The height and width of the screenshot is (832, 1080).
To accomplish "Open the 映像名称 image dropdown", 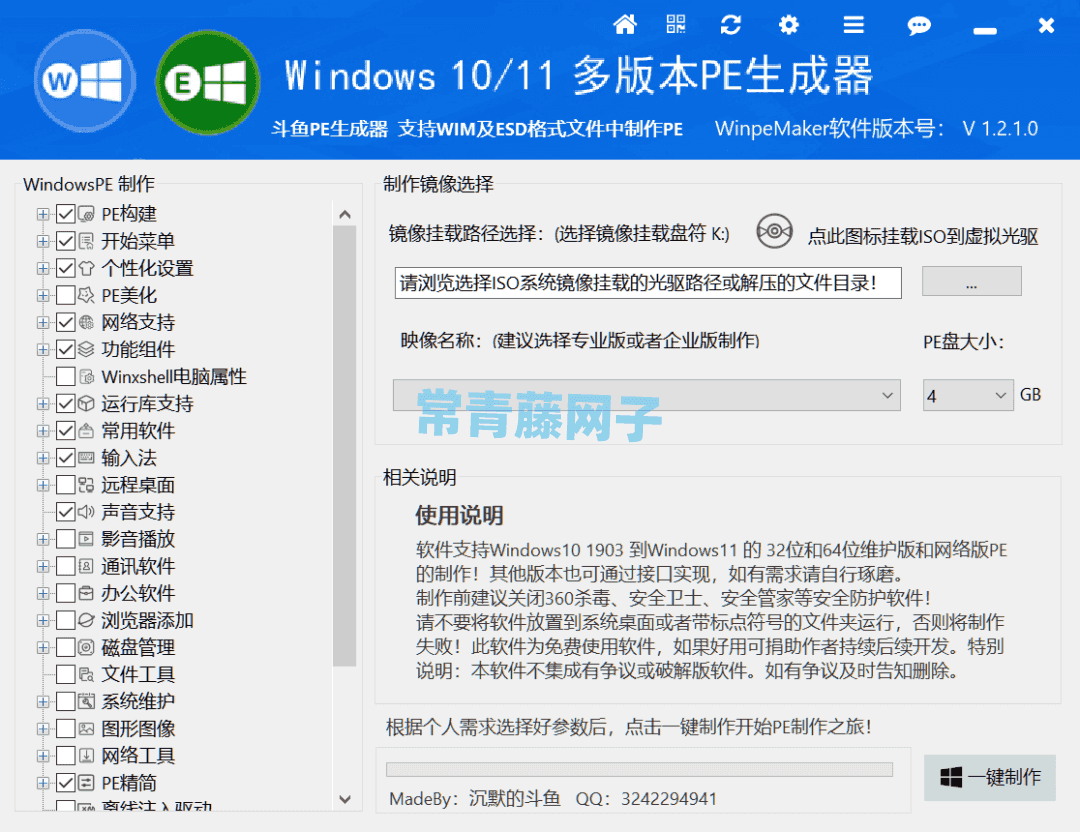I will [x=647, y=395].
